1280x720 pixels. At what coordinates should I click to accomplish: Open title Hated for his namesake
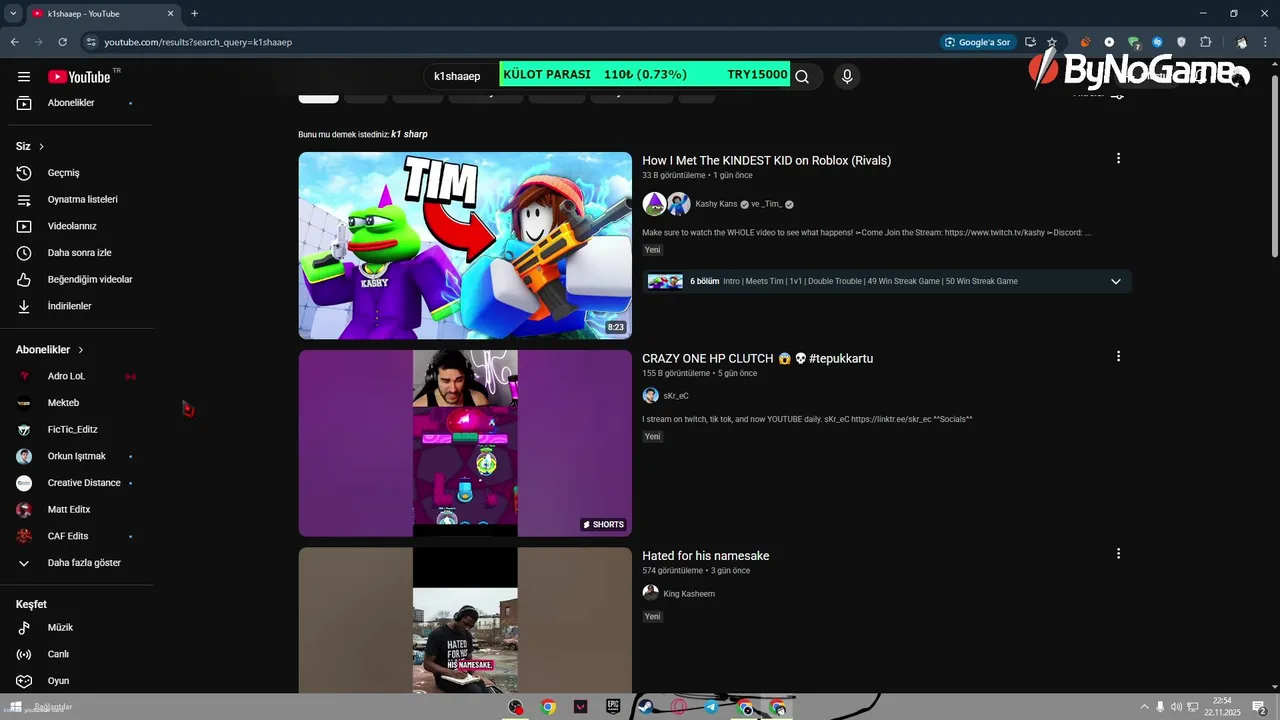[705, 556]
